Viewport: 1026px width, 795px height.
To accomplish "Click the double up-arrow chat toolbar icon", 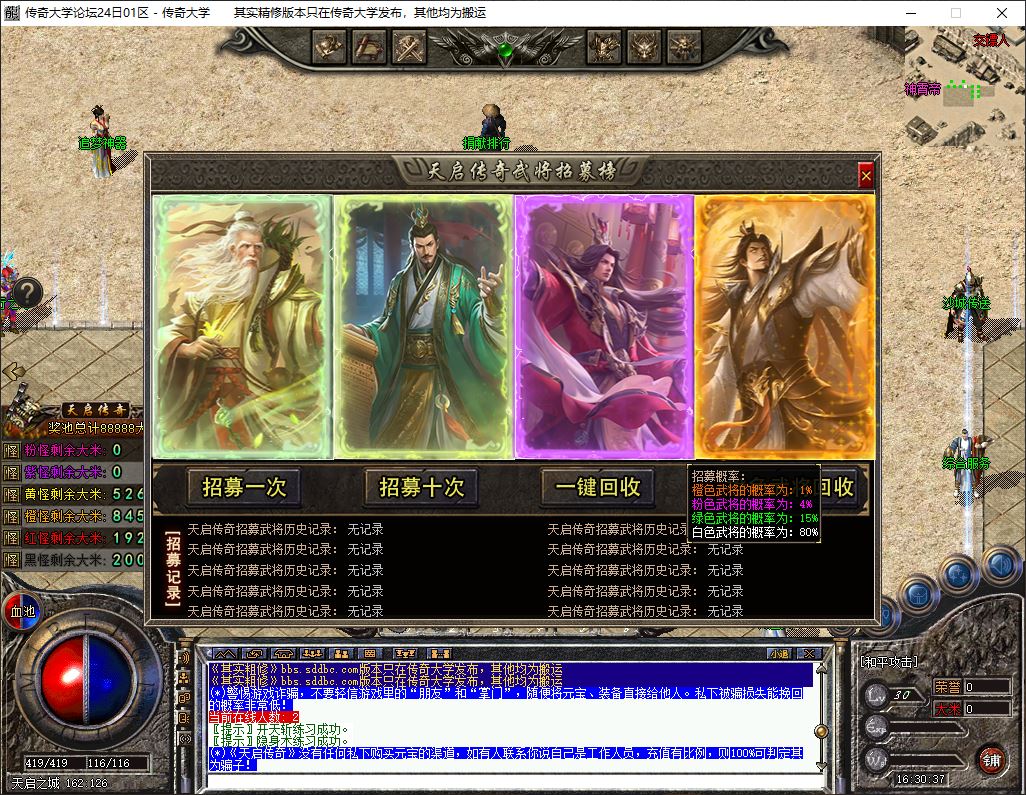I will 224,653.
